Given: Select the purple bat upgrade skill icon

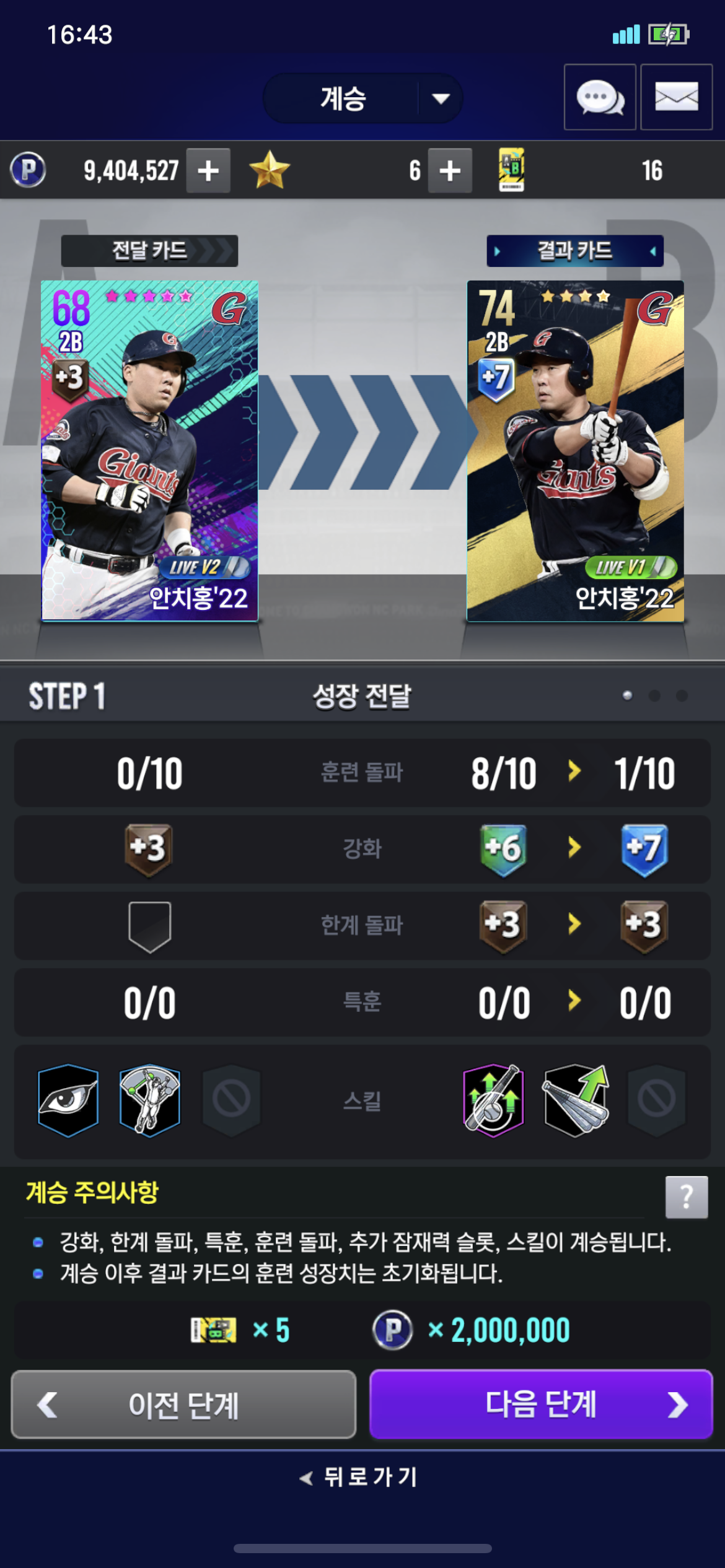Looking at the screenshot, I should point(493,1100).
